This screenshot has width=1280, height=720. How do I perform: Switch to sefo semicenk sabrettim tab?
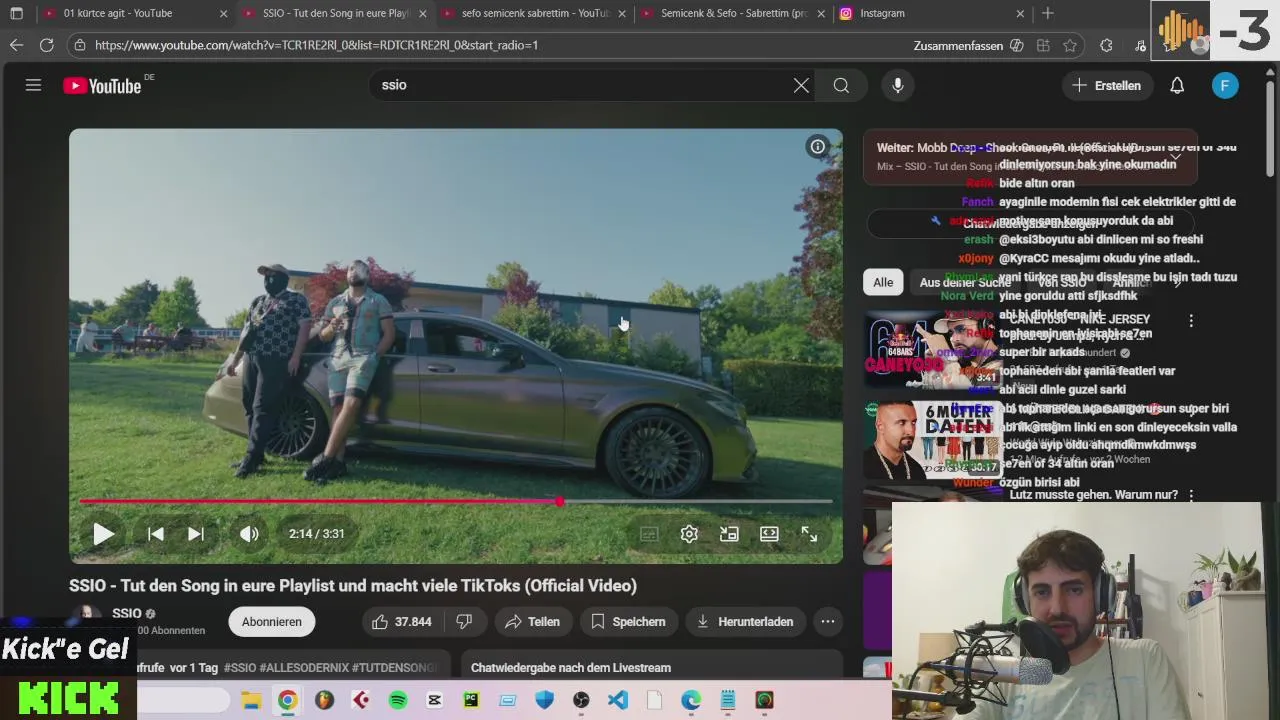coord(534,13)
